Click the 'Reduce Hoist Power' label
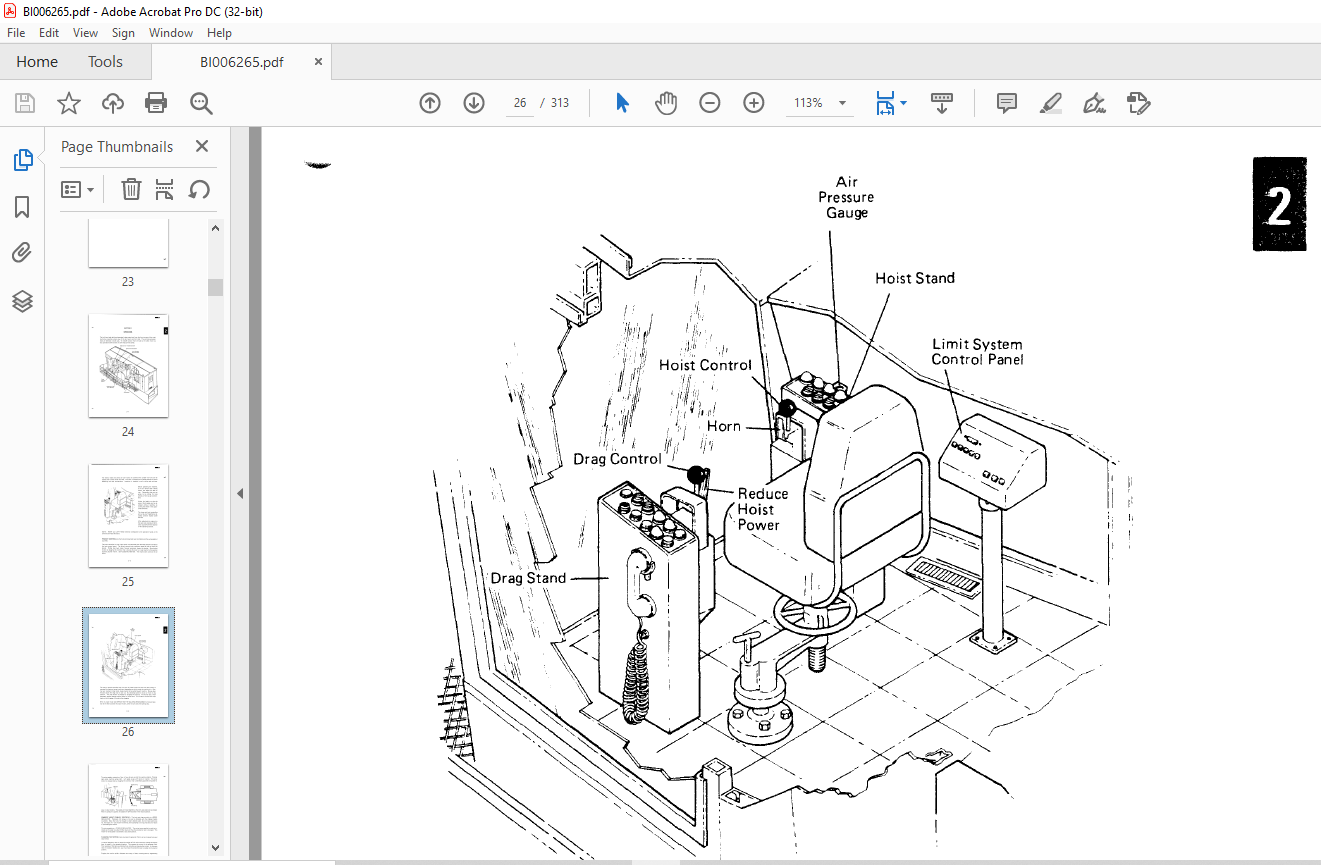 point(763,509)
